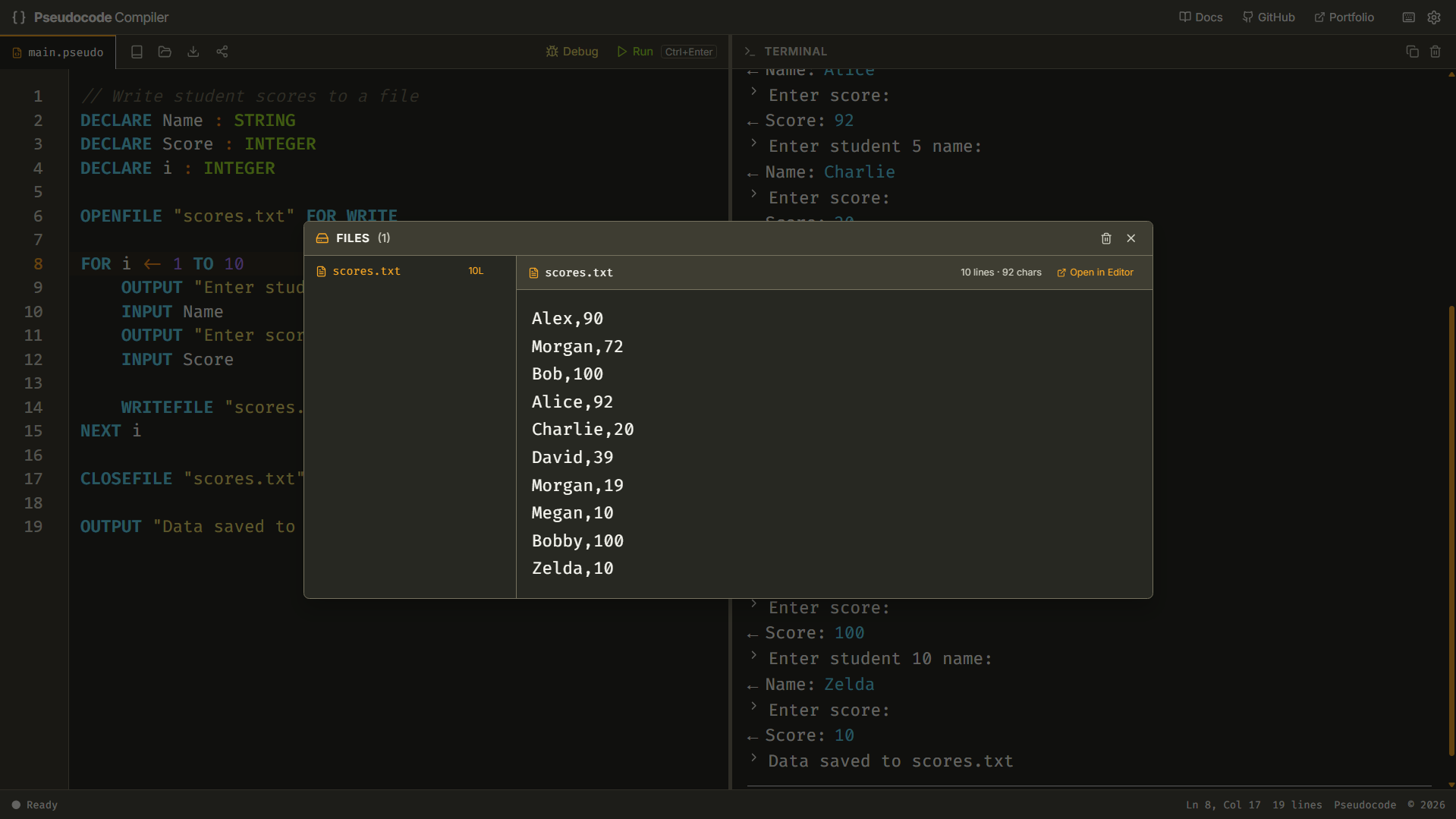Screen dimensions: 1456x819
Task: Click the new file icon in editor toolbar
Action: [137, 52]
